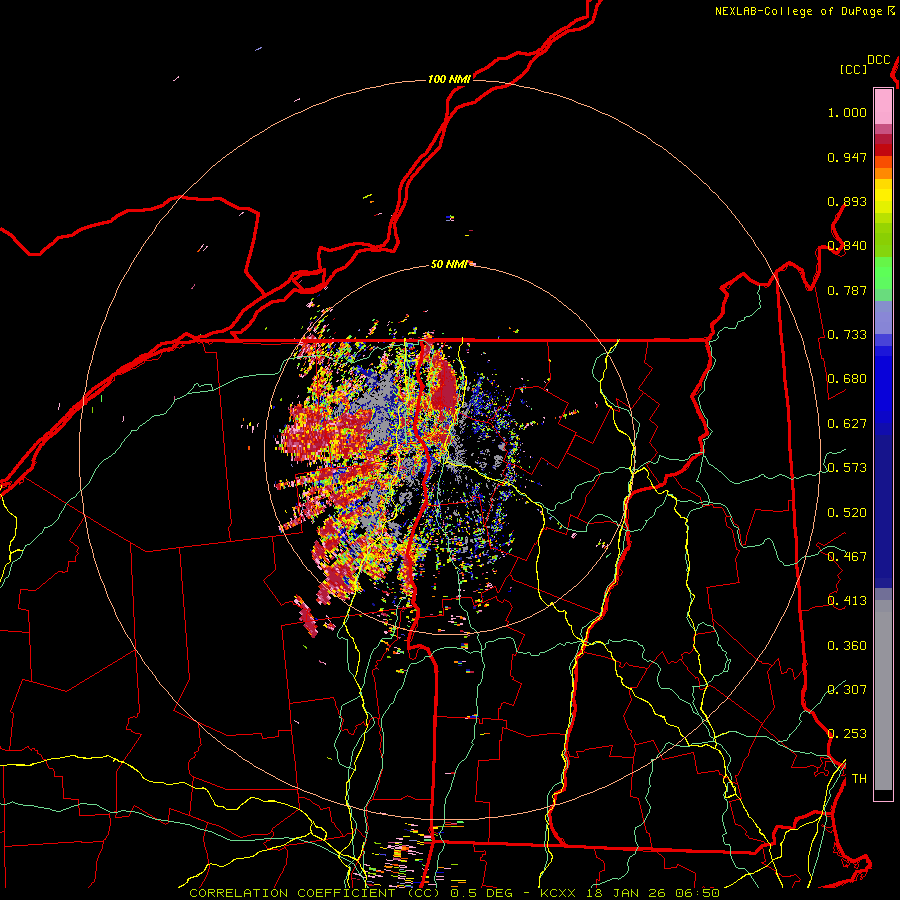The height and width of the screenshot is (900, 900).
Task: Click the 0.467 scale value
Action: [847, 557]
